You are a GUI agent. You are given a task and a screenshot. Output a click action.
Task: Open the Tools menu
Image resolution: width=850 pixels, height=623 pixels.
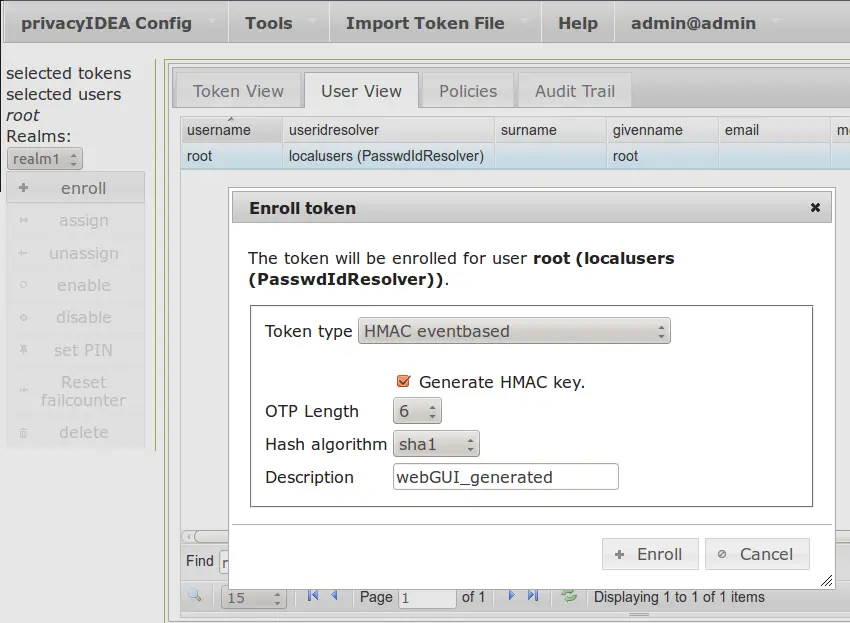pyautogui.click(x=279, y=23)
